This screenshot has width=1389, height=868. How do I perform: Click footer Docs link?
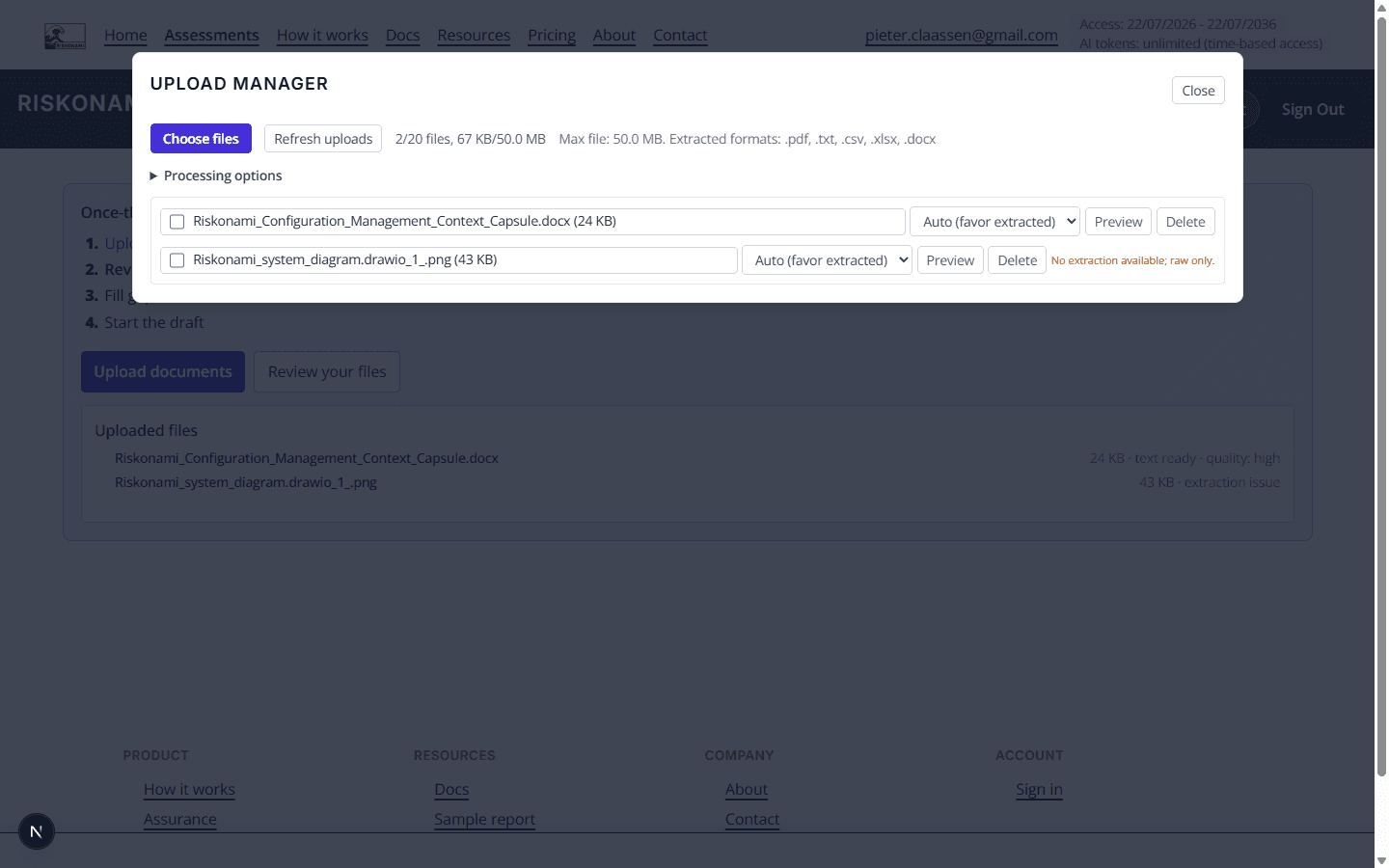[x=451, y=790]
